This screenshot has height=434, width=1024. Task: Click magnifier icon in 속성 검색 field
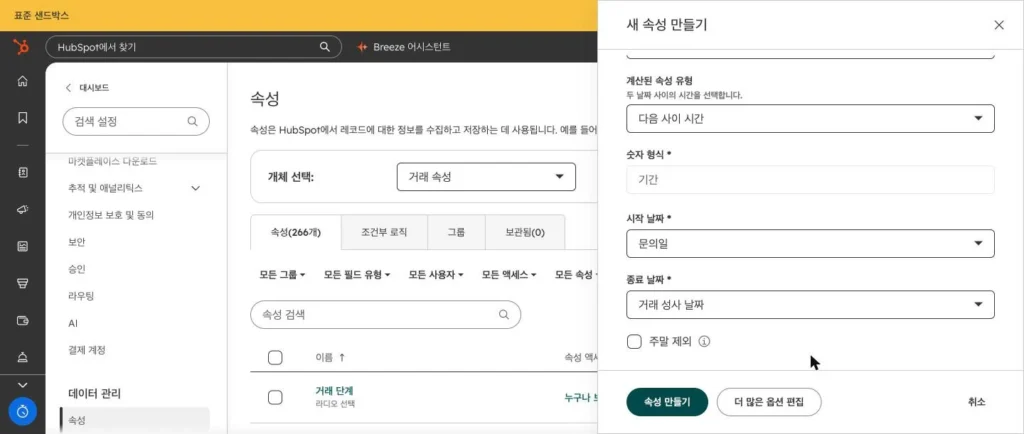(504, 315)
